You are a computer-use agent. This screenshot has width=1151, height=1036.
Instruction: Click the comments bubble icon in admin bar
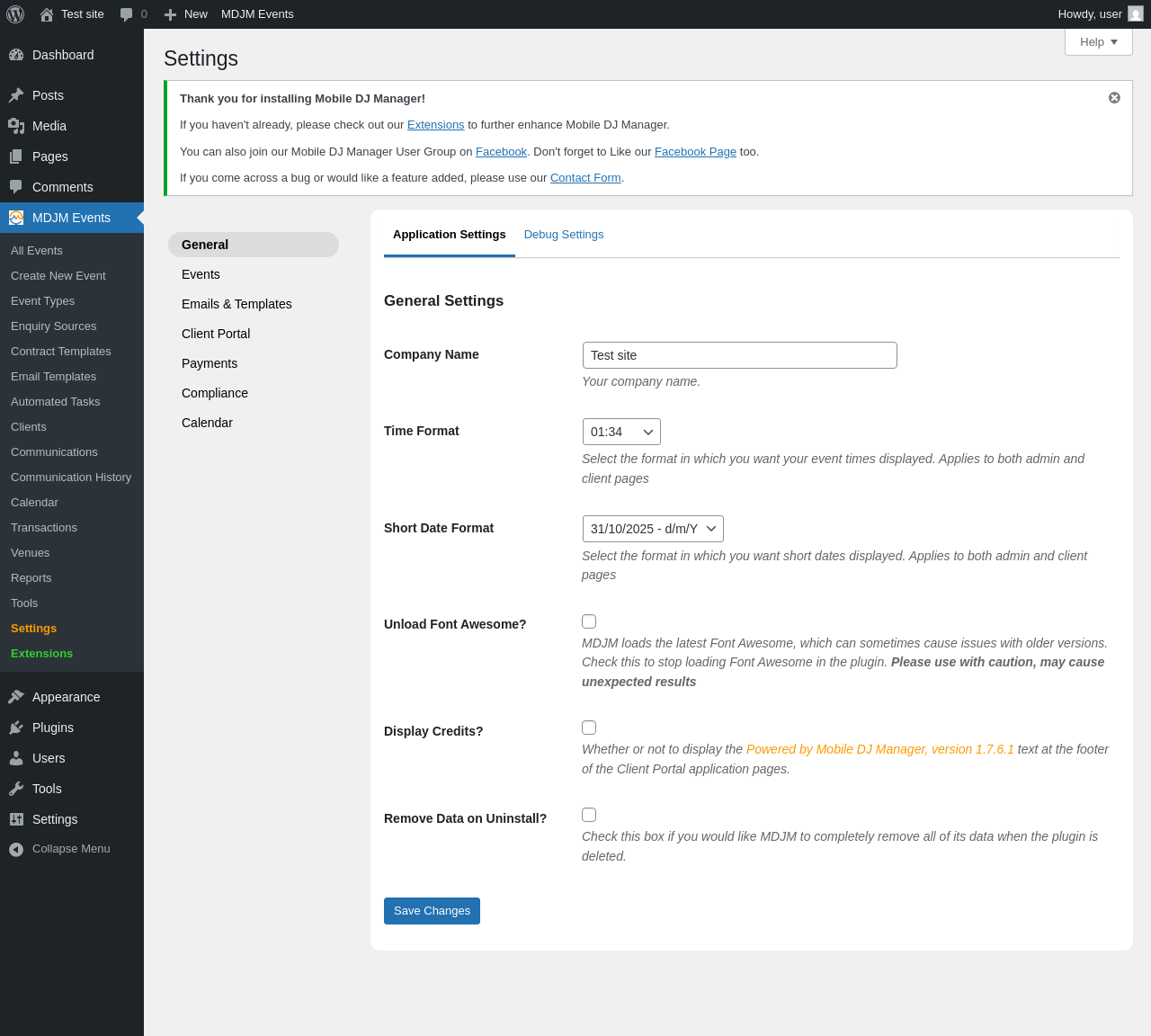(x=126, y=14)
